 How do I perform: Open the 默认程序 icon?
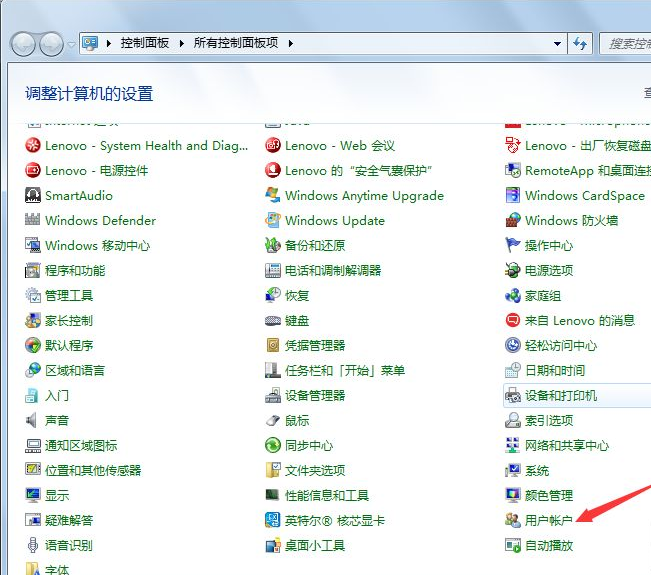tap(33, 345)
